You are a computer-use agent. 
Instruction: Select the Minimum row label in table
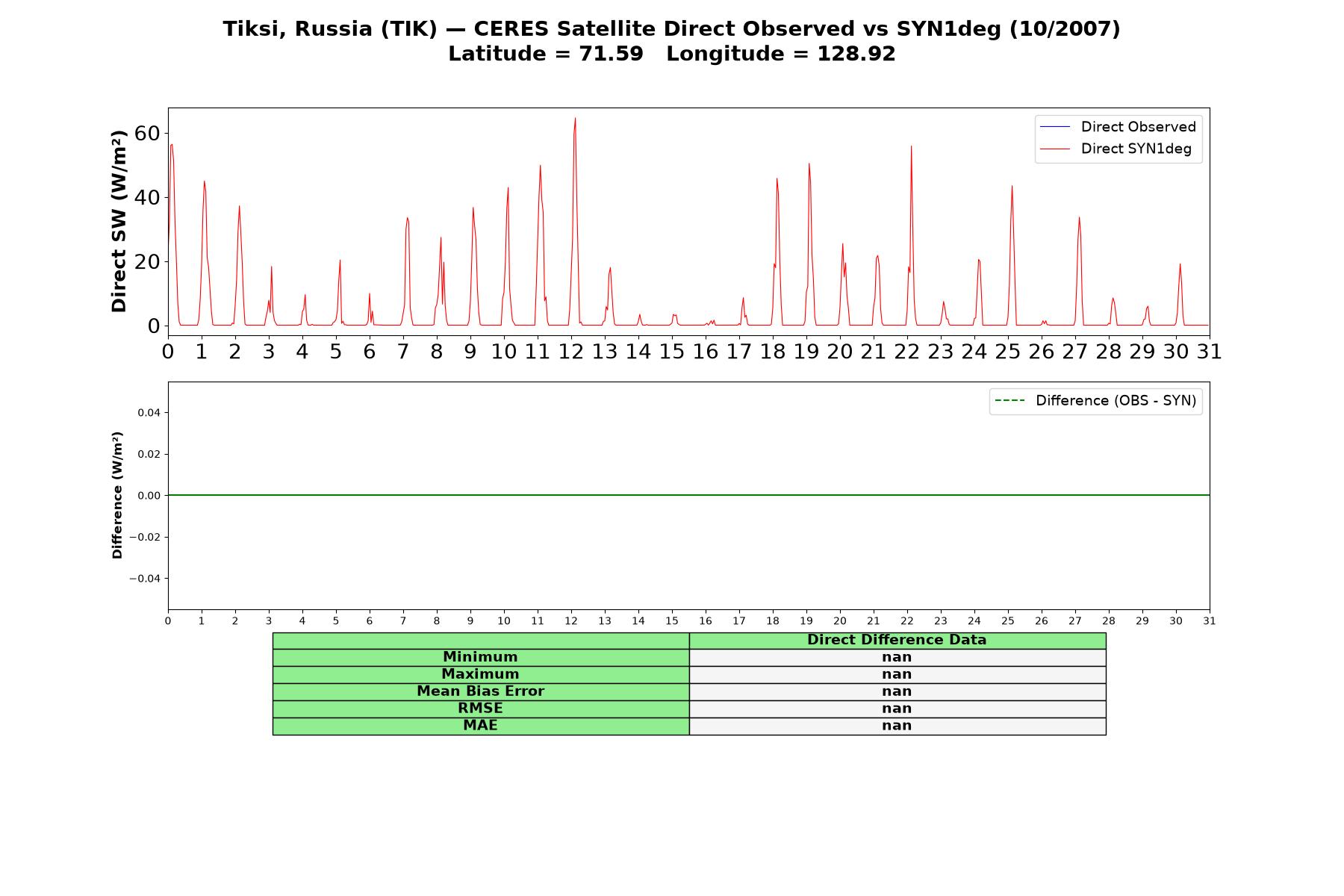[x=480, y=657]
